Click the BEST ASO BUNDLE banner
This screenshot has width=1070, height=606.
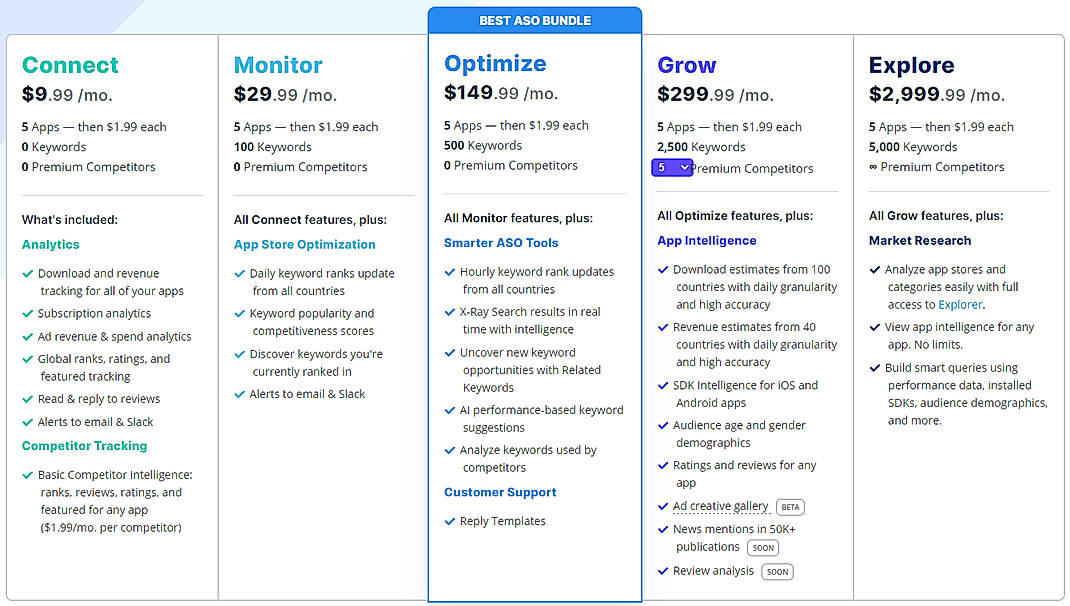(535, 20)
